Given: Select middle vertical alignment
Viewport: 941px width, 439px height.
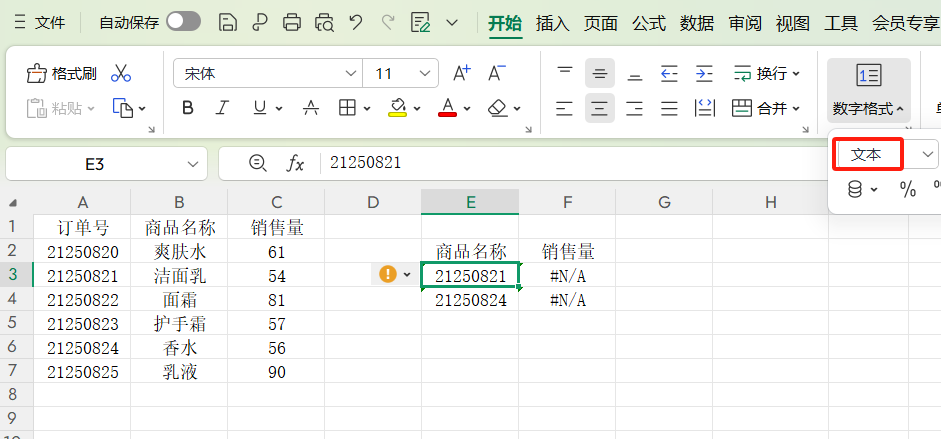Looking at the screenshot, I should click(600, 73).
